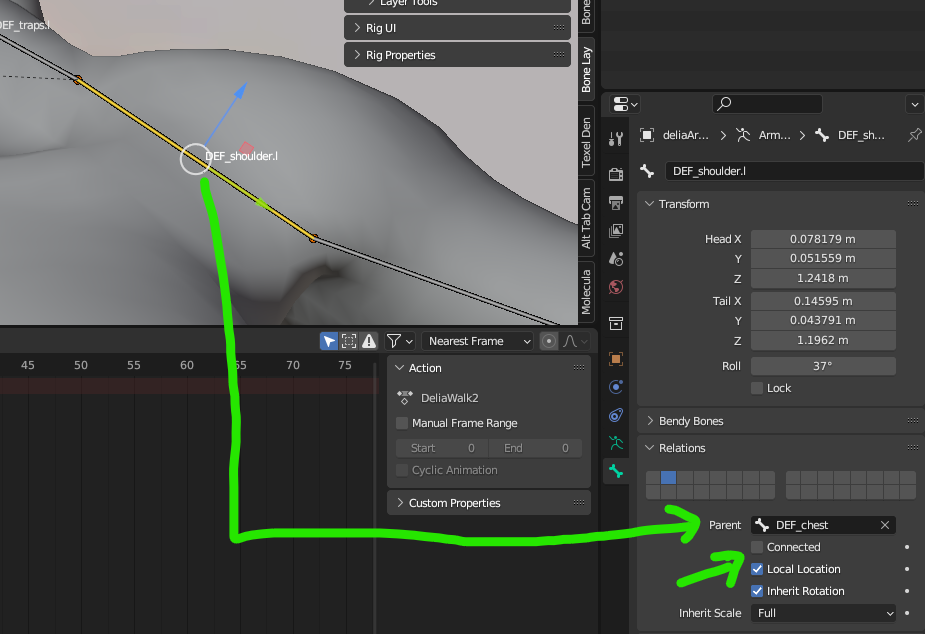Expand the Bendy Bones panel

point(780,421)
